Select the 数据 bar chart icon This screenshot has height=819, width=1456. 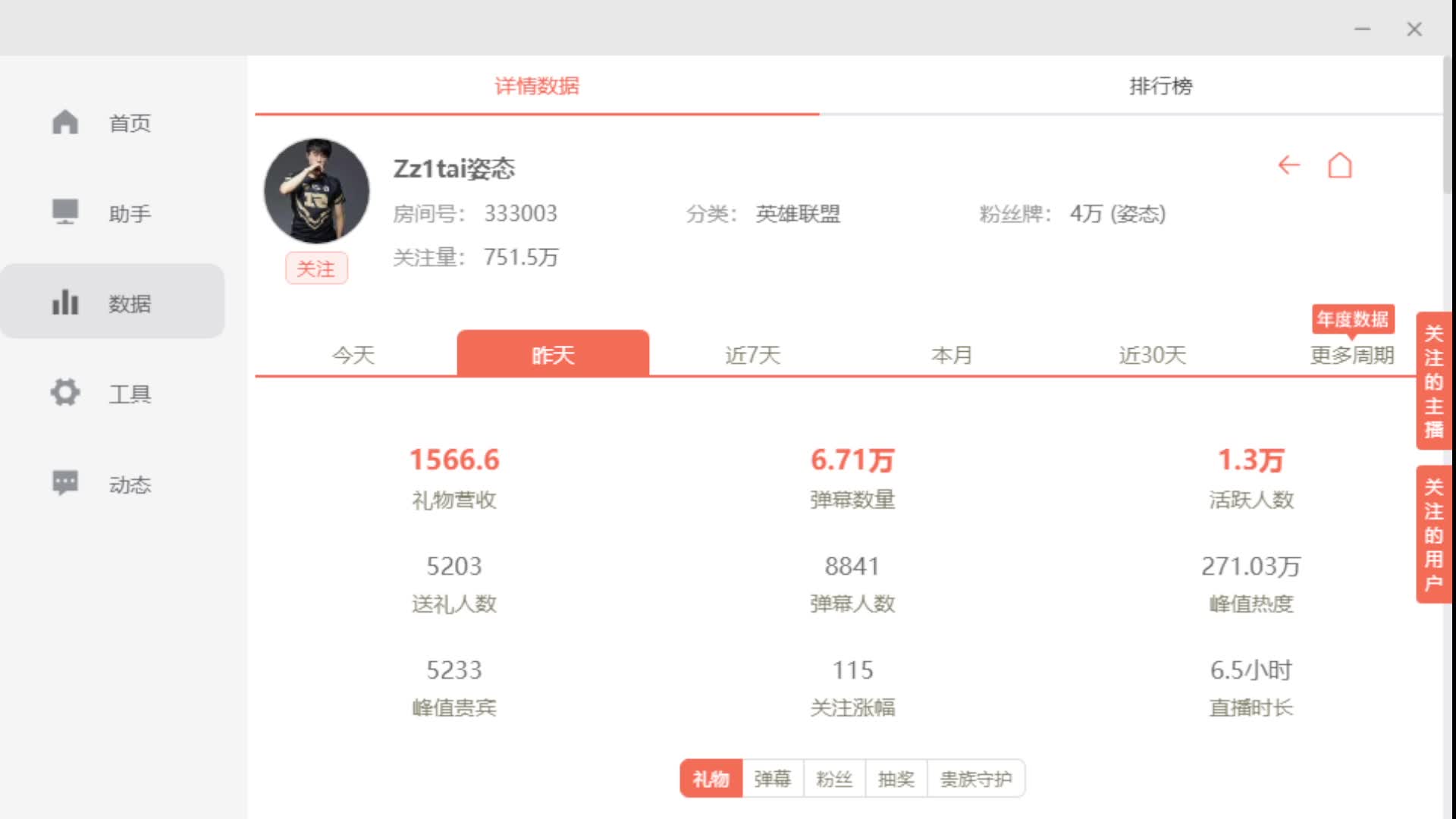65,303
